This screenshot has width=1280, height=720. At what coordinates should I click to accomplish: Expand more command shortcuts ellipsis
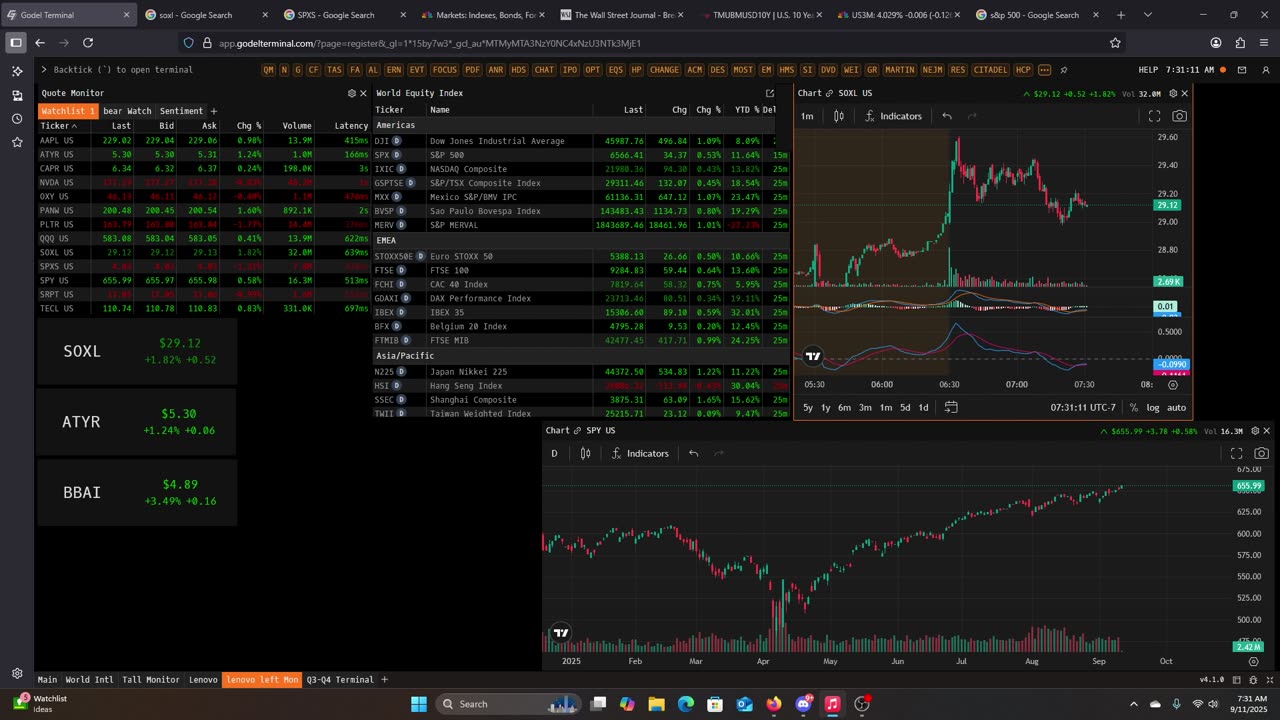coord(1044,70)
